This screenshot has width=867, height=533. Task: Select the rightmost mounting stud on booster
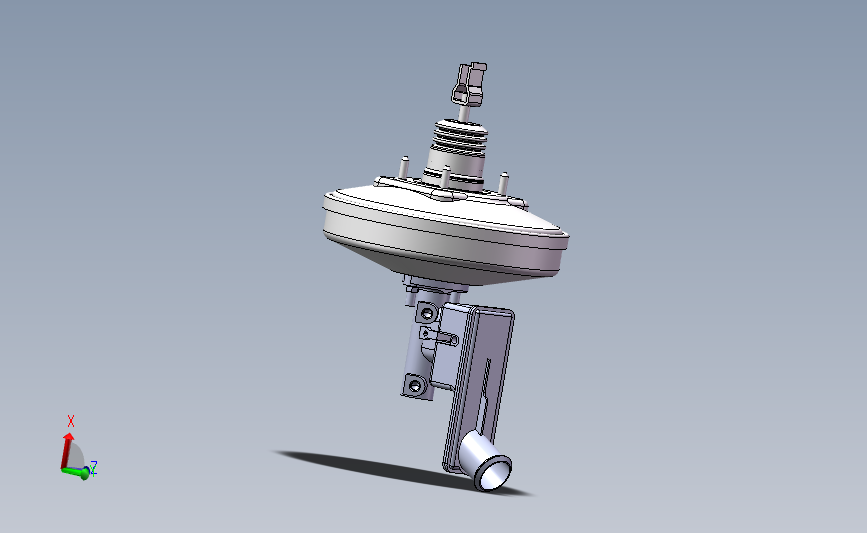tap(503, 184)
